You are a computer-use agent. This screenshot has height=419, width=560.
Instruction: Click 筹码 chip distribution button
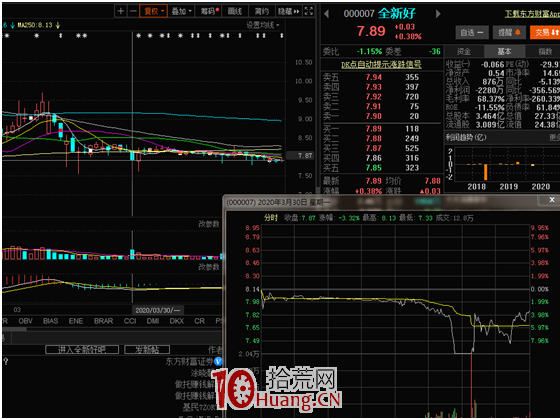coord(209,11)
